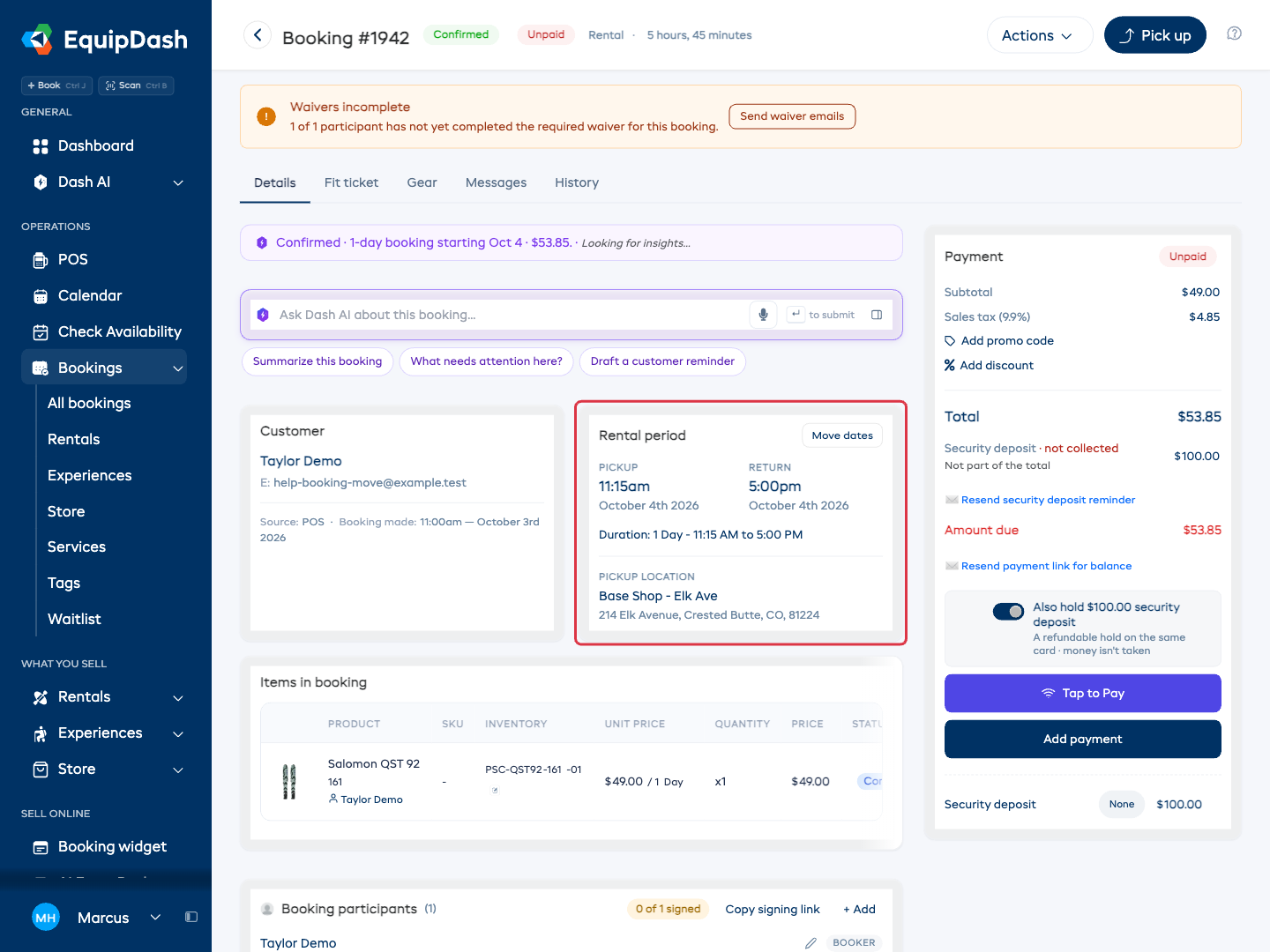Toggle the hold $100.00 security deposit switch

tap(1008, 611)
